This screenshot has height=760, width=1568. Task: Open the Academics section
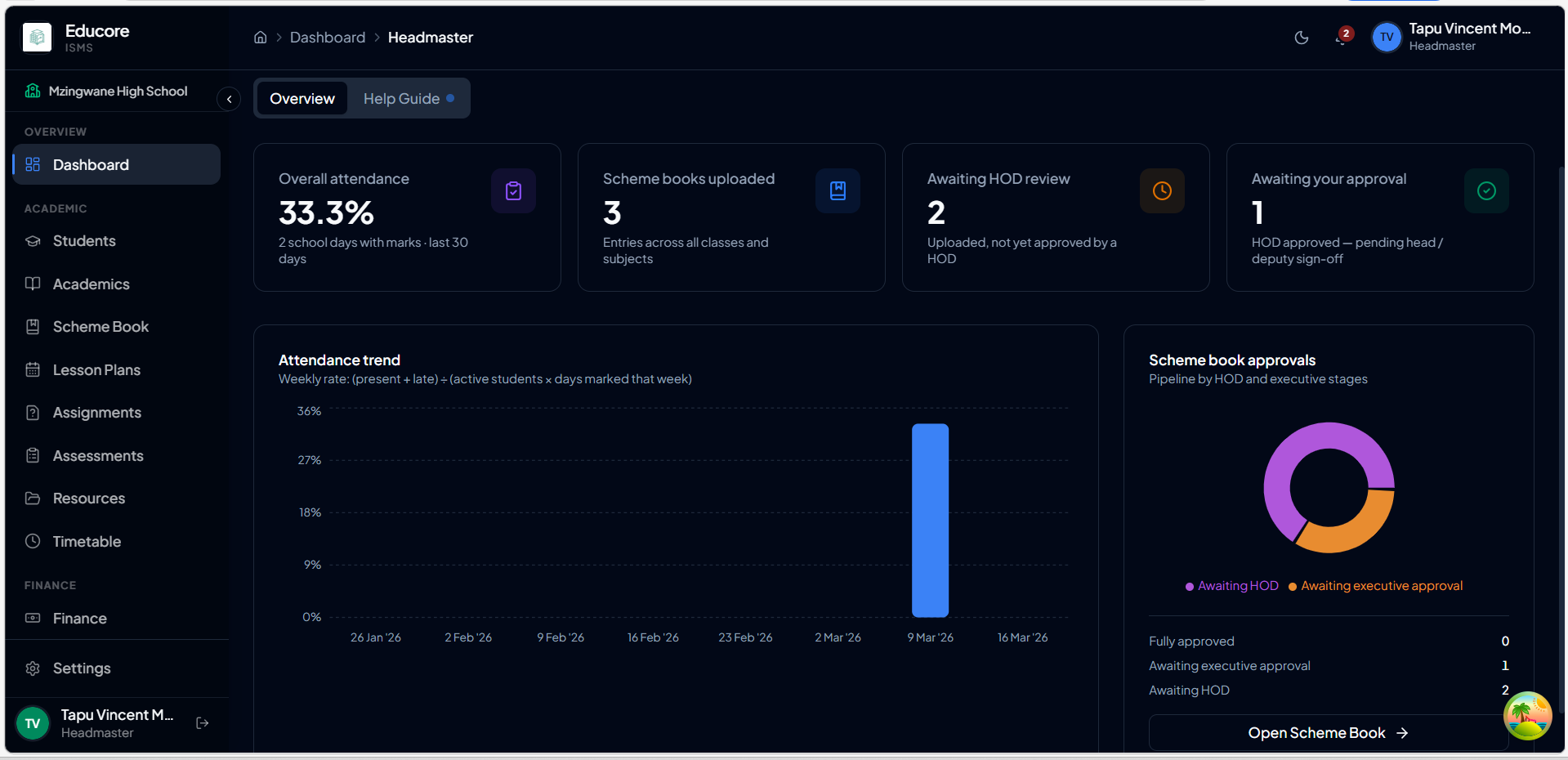[117, 284]
